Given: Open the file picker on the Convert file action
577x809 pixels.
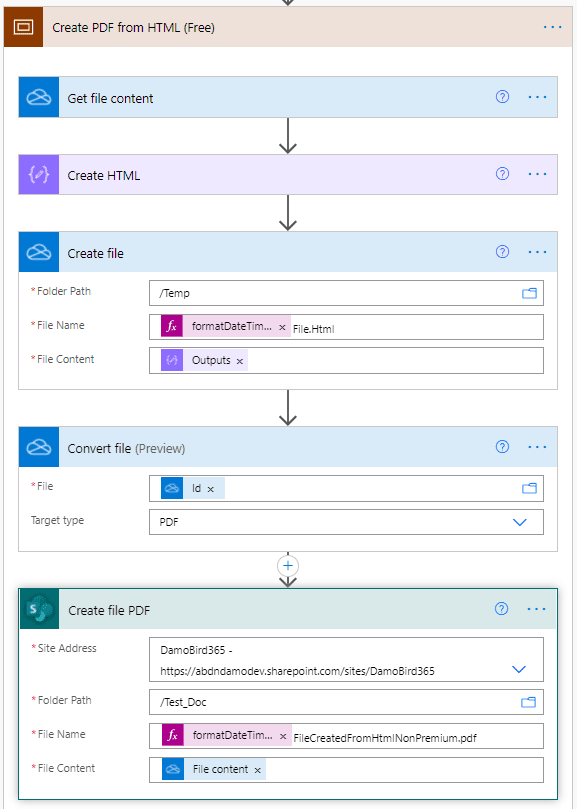Looking at the screenshot, I should pos(531,488).
